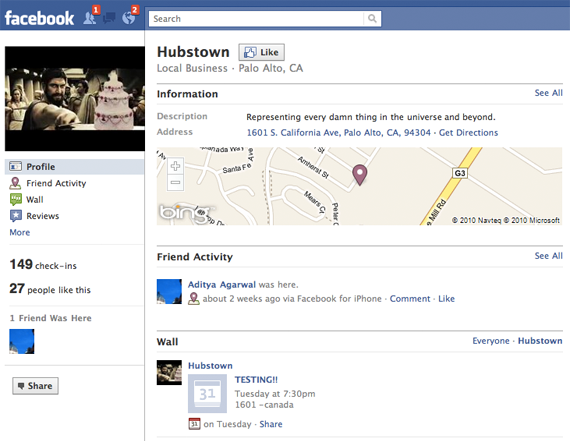
Task: Open the messages icon in header
Action: click(x=109, y=18)
